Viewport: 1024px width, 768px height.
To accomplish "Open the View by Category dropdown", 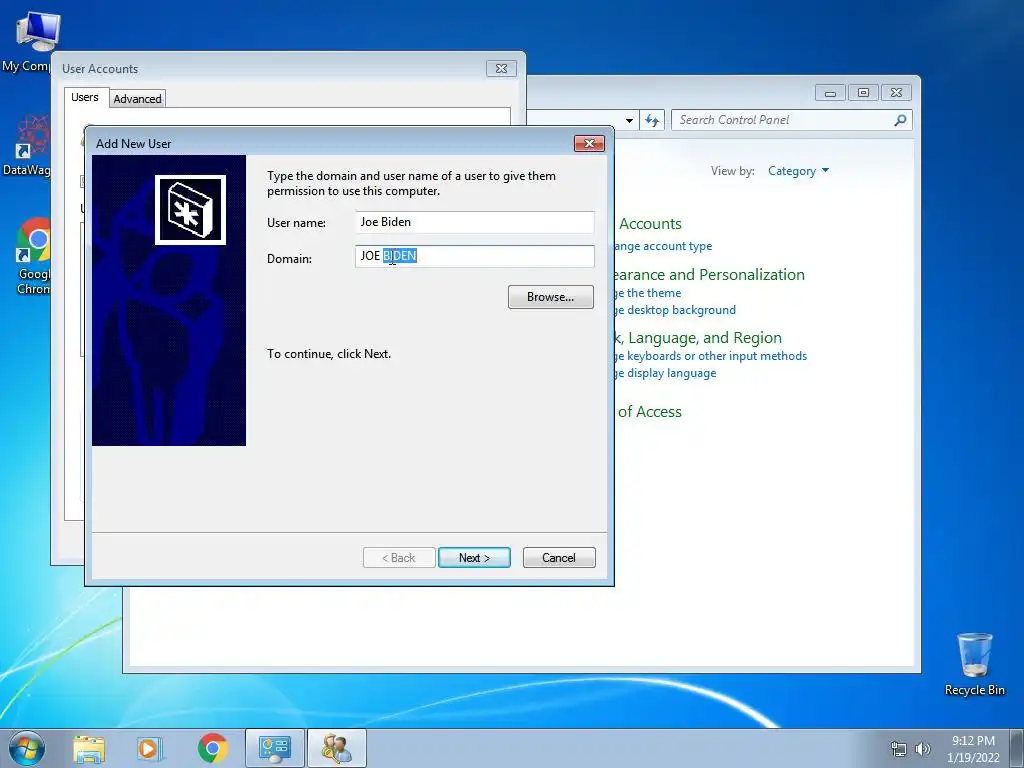I will (x=798, y=171).
